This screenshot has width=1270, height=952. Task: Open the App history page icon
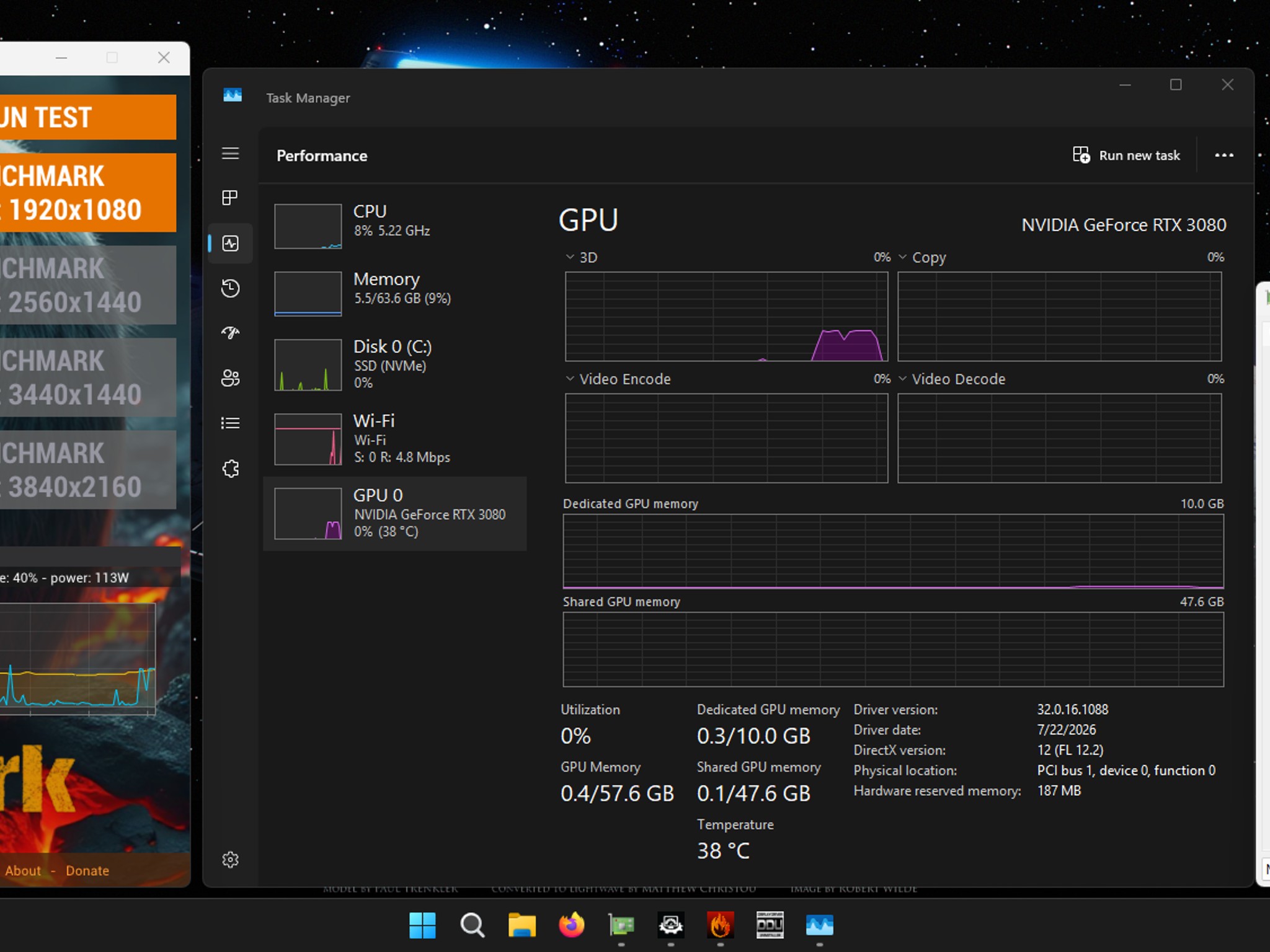(x=230, y=288)
